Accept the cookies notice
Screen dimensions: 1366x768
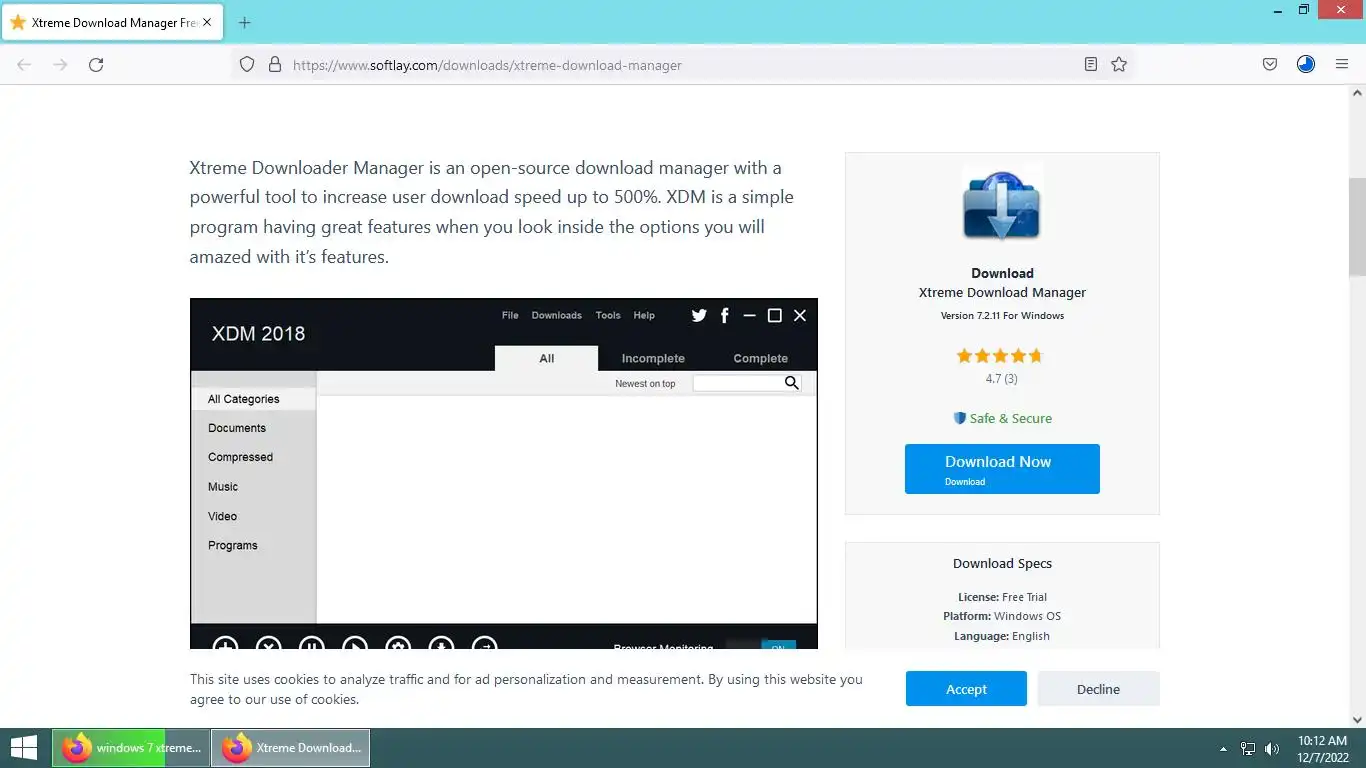click(x=966, y=689)
